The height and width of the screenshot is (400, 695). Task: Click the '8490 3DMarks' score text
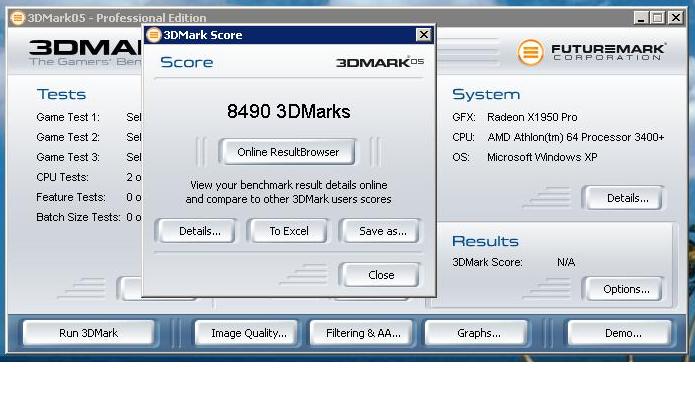point(289,111)
